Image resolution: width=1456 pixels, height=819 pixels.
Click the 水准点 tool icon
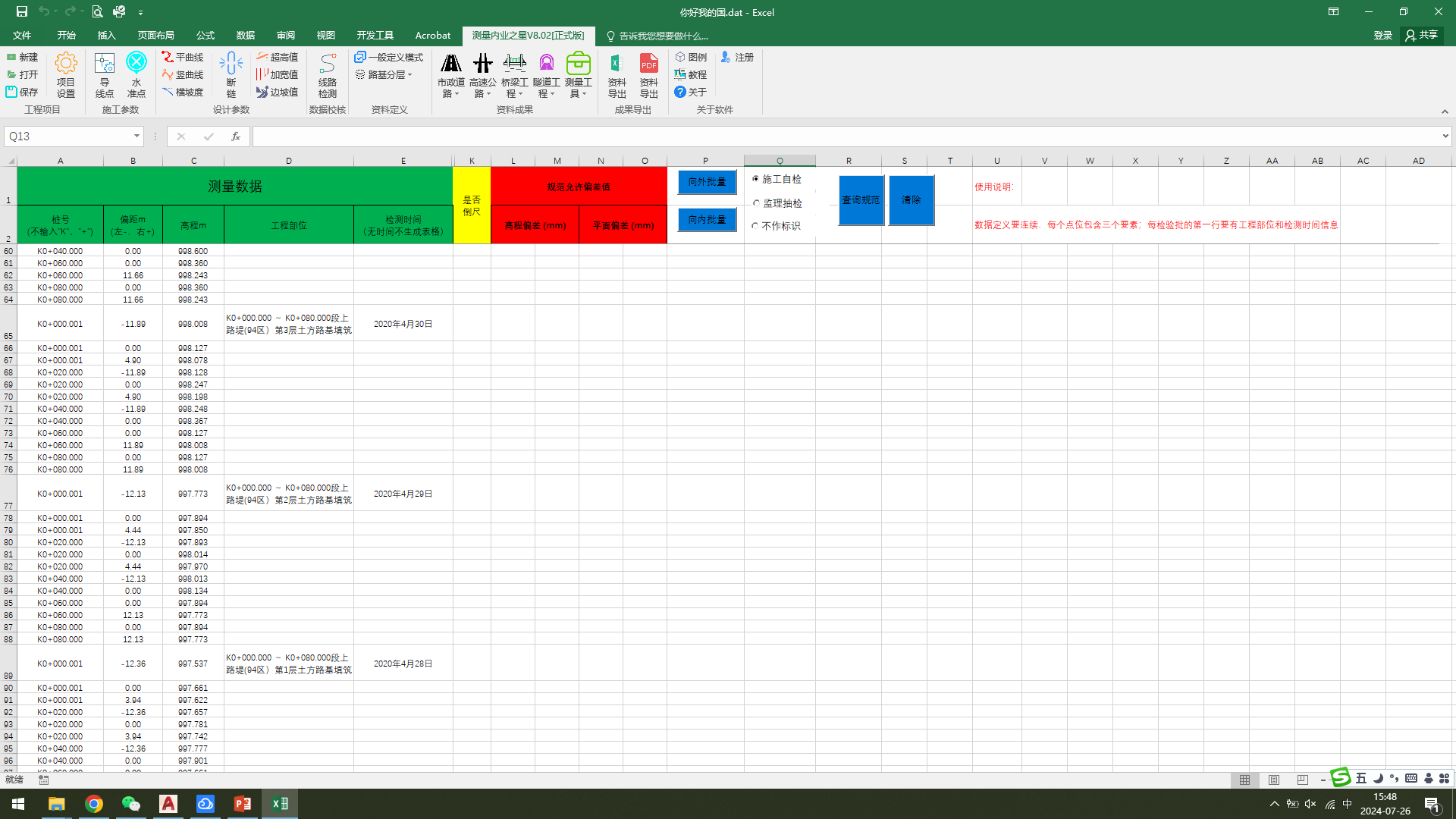point(136,74)
